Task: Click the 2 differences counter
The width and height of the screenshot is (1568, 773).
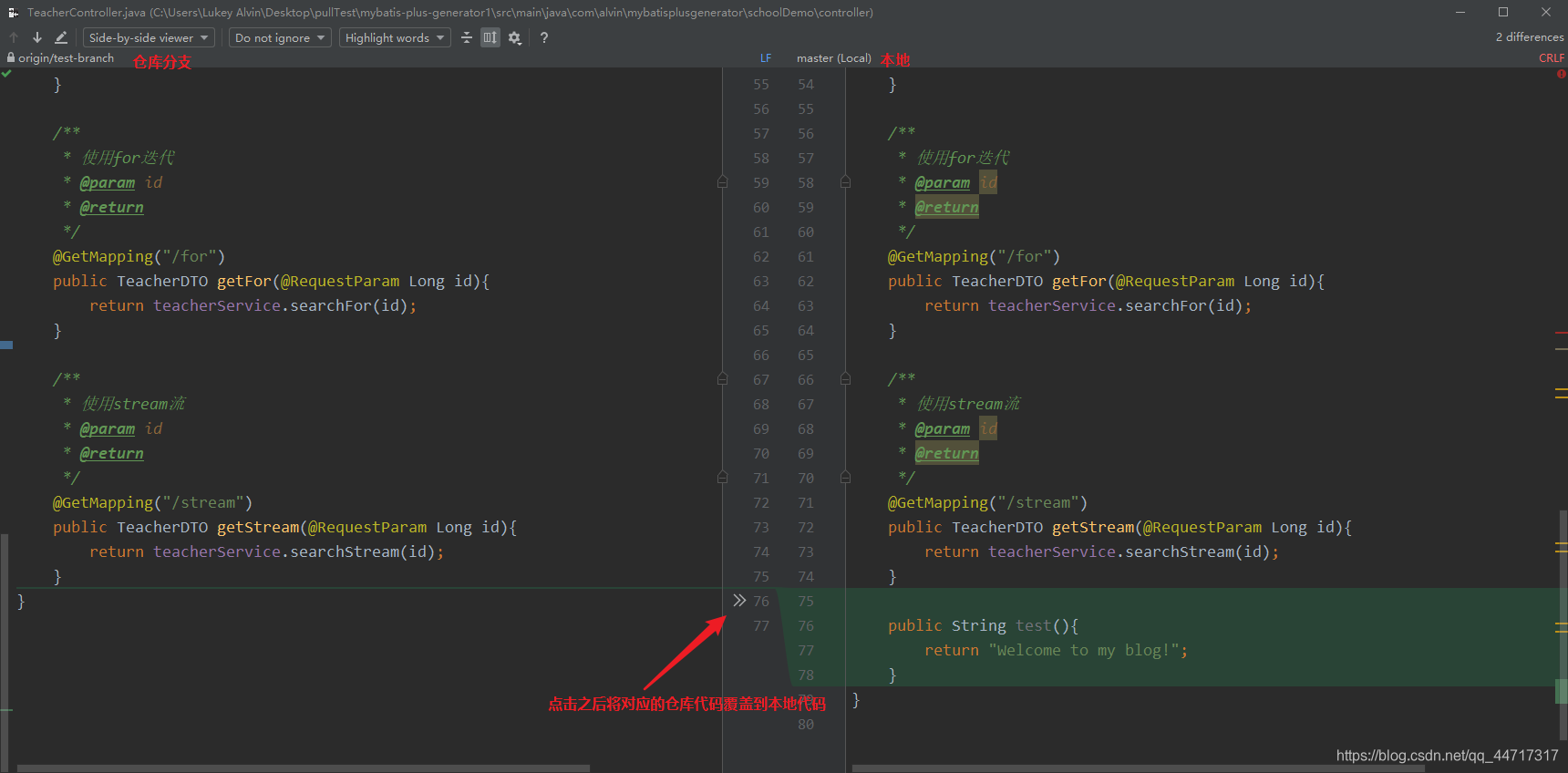Action: pos(1529,37)
